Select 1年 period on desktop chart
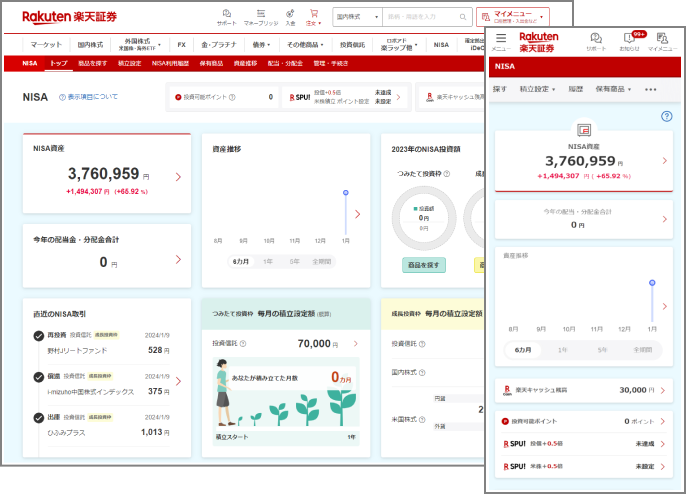Viewport: 686px width, 494px height. (268, 262)
